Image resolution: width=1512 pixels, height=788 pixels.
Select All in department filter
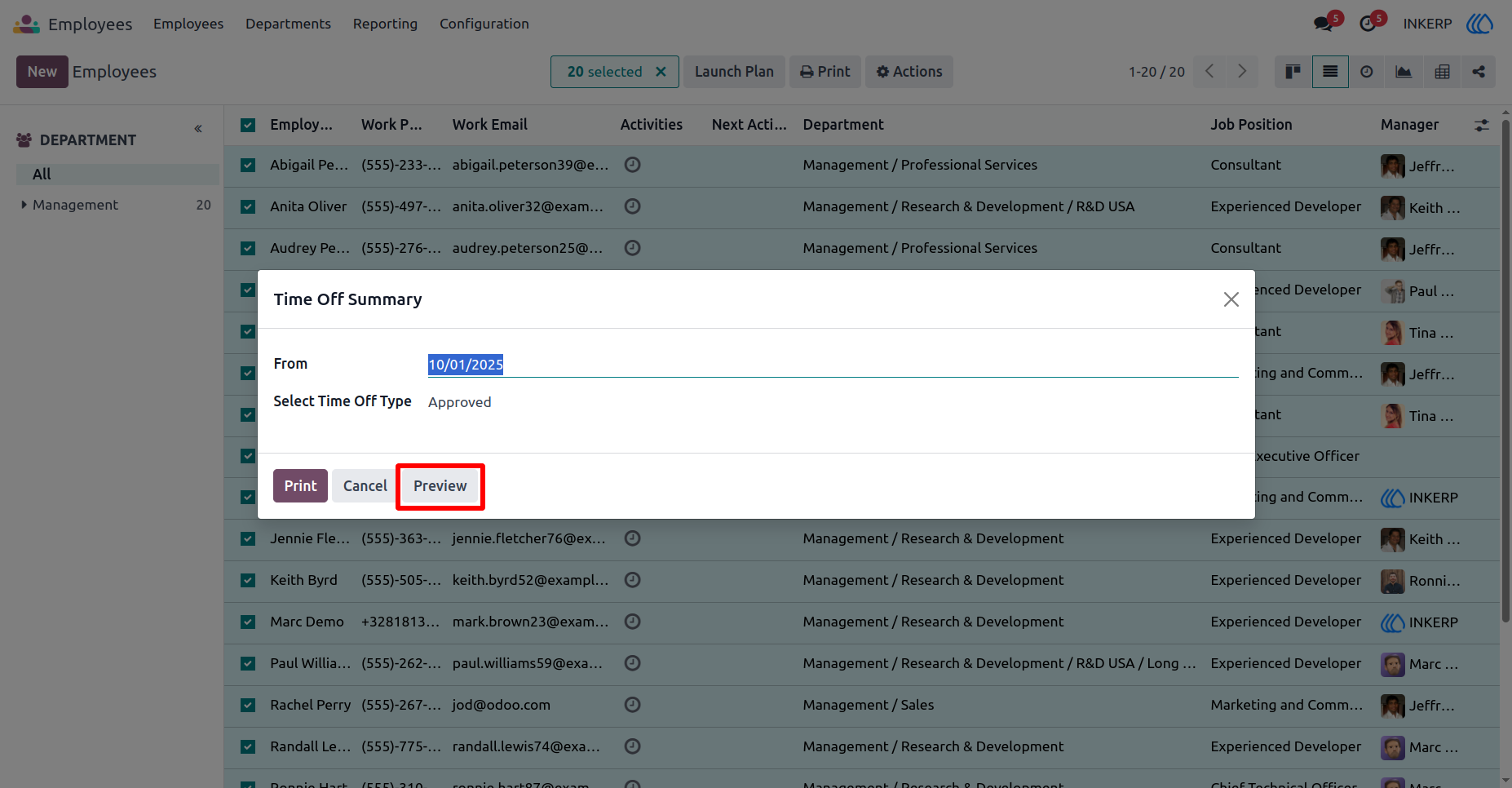point(117,174)
